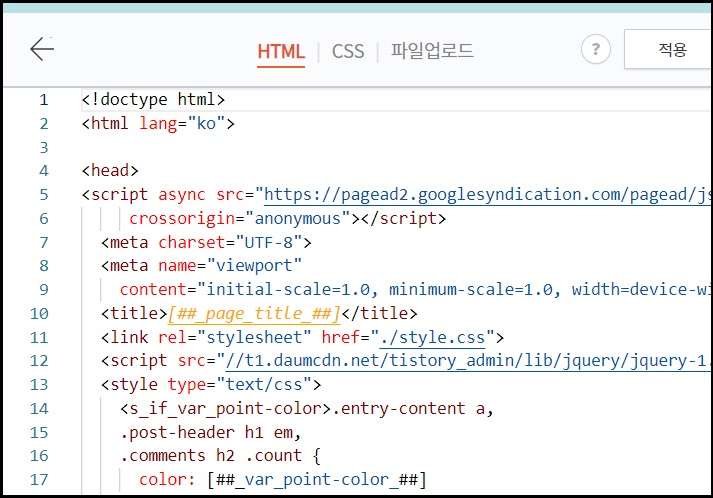Click the .post-header h1 em, line

pos(211,433)
